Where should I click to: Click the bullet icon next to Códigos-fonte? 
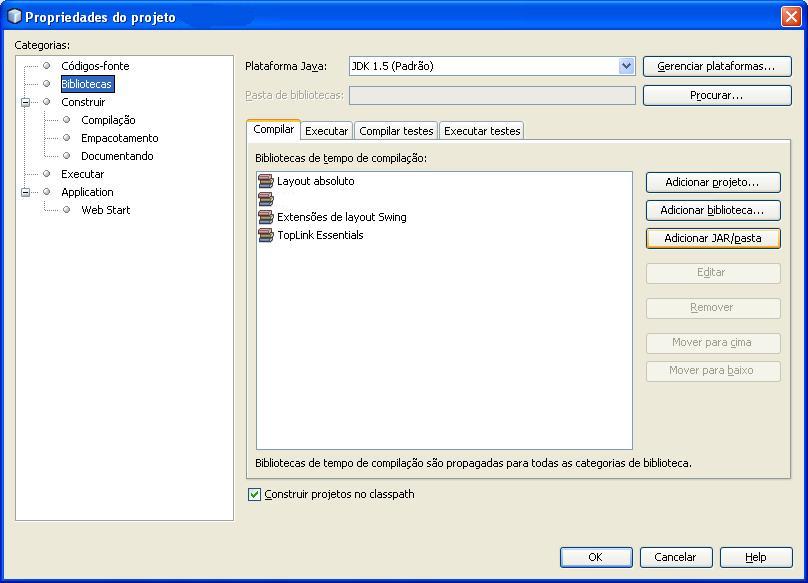click(x=47, y=66)
